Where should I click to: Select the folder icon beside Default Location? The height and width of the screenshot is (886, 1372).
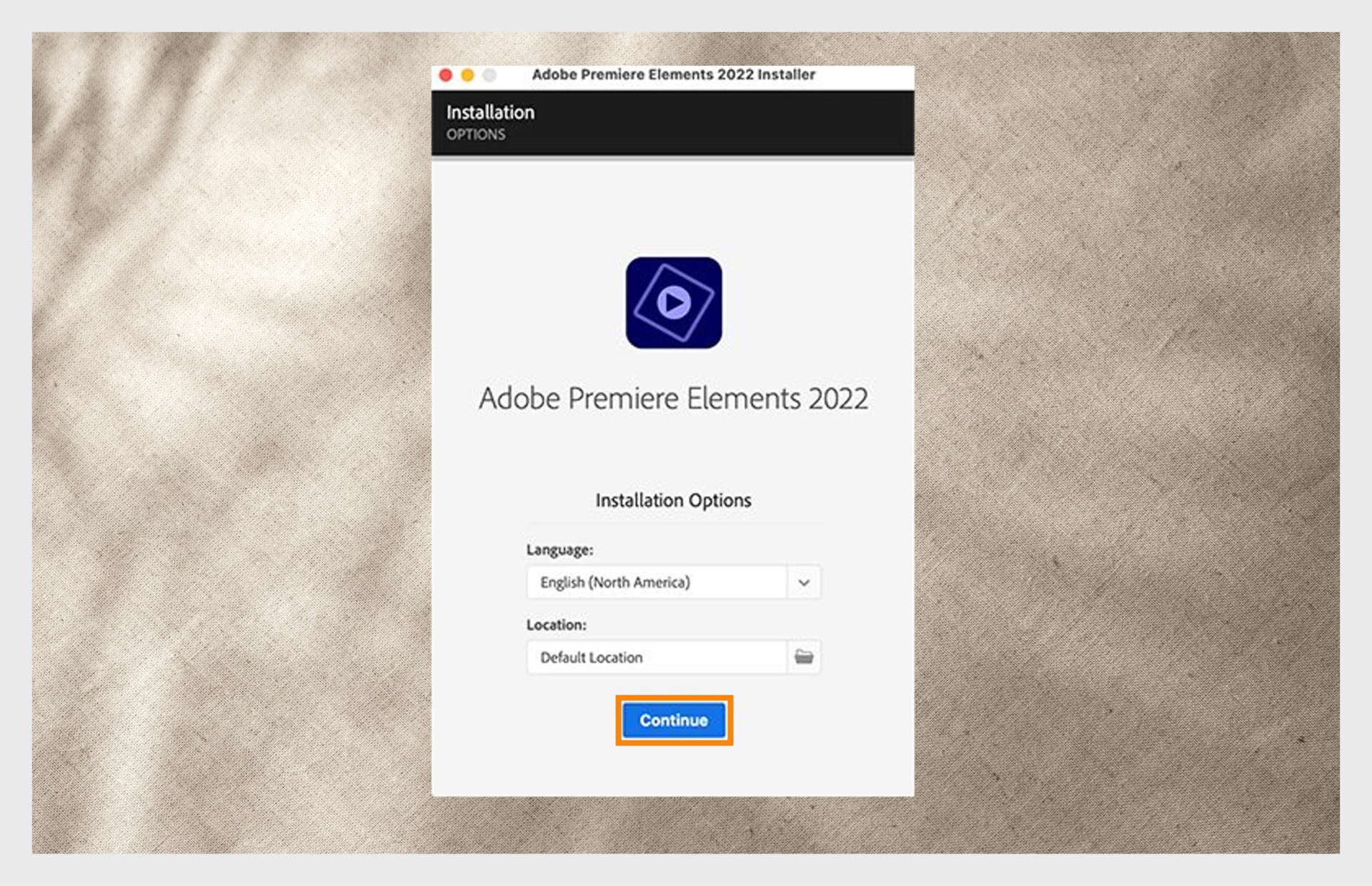tap(805, 657)
